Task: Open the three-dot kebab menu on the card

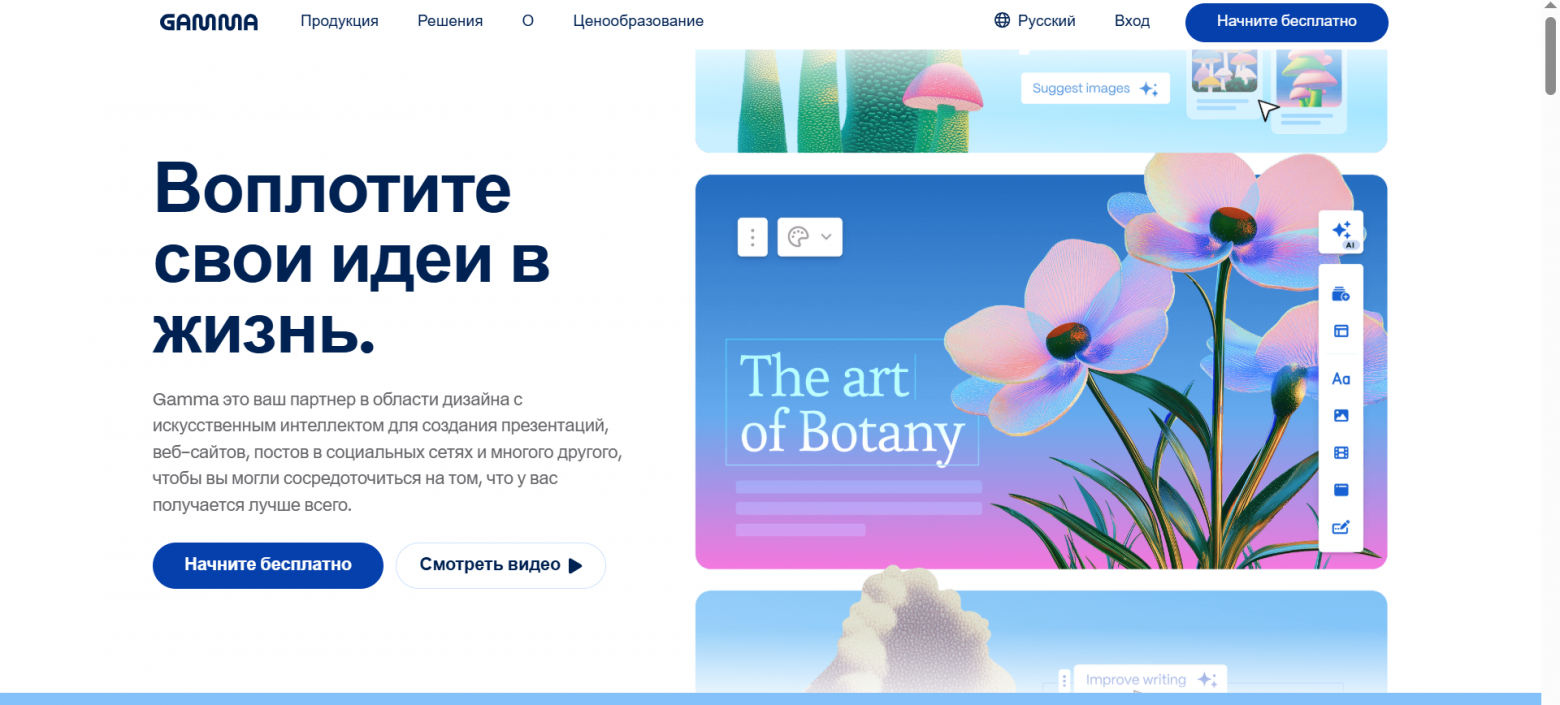Action: click(752, 237)
